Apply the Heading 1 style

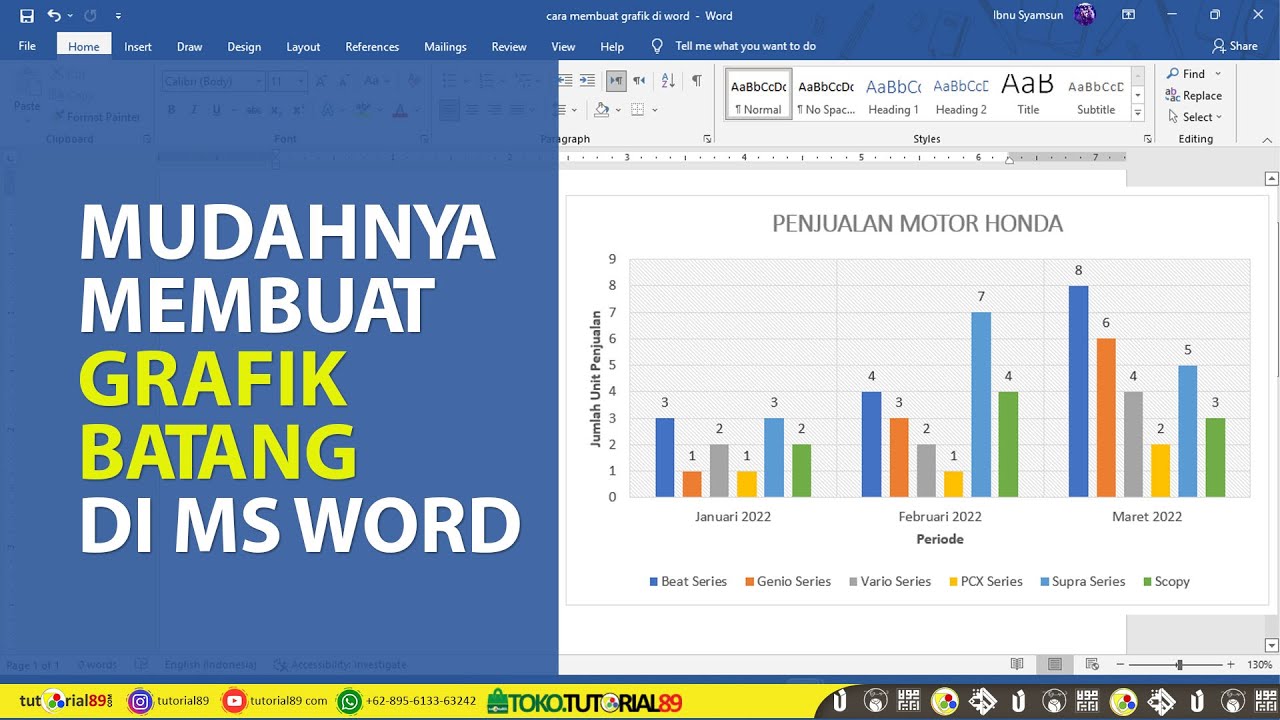[x=893, y=94]
